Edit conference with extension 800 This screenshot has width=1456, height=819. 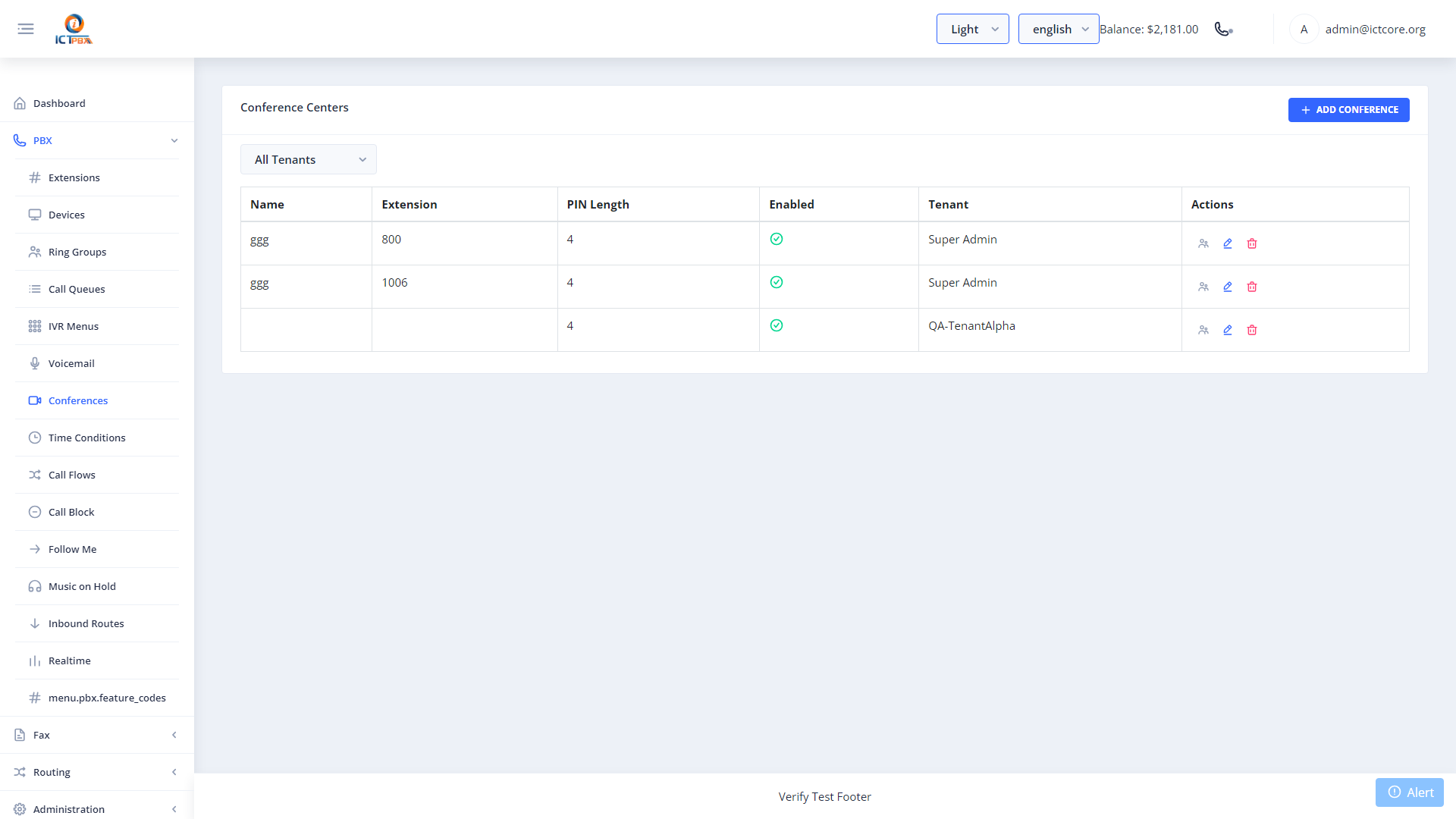[x=1228, y=243]
